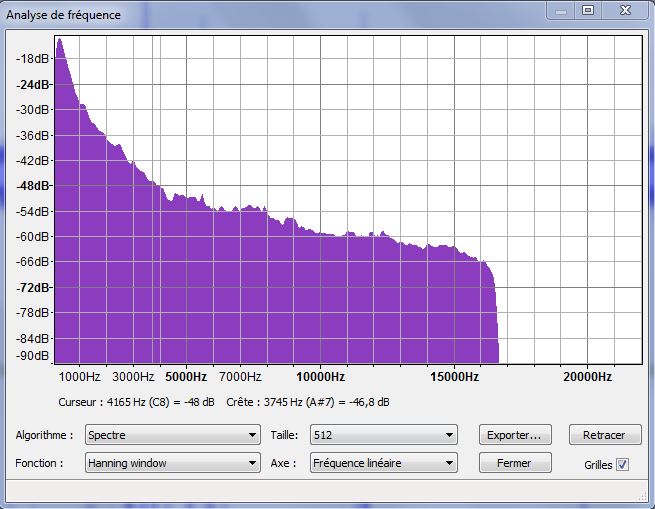This screenshot has width=655, height=509.
Task: Maximize the frequency analysis window
Action: pos(587,10)
